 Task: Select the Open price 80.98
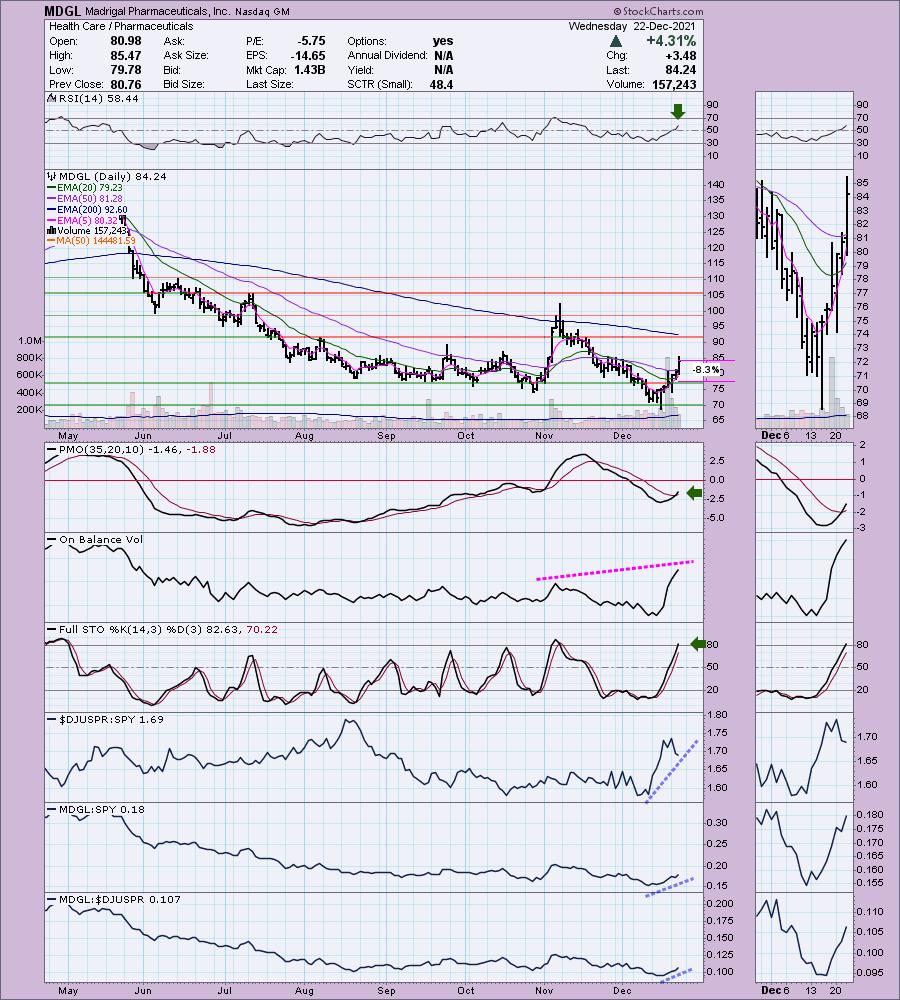pos(126,41)
